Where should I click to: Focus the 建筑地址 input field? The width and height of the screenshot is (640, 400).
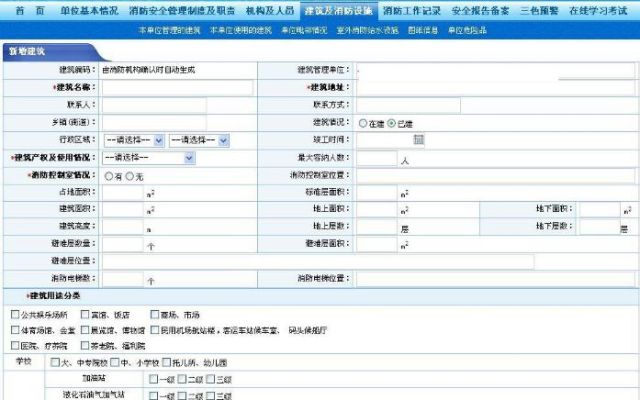496,88
